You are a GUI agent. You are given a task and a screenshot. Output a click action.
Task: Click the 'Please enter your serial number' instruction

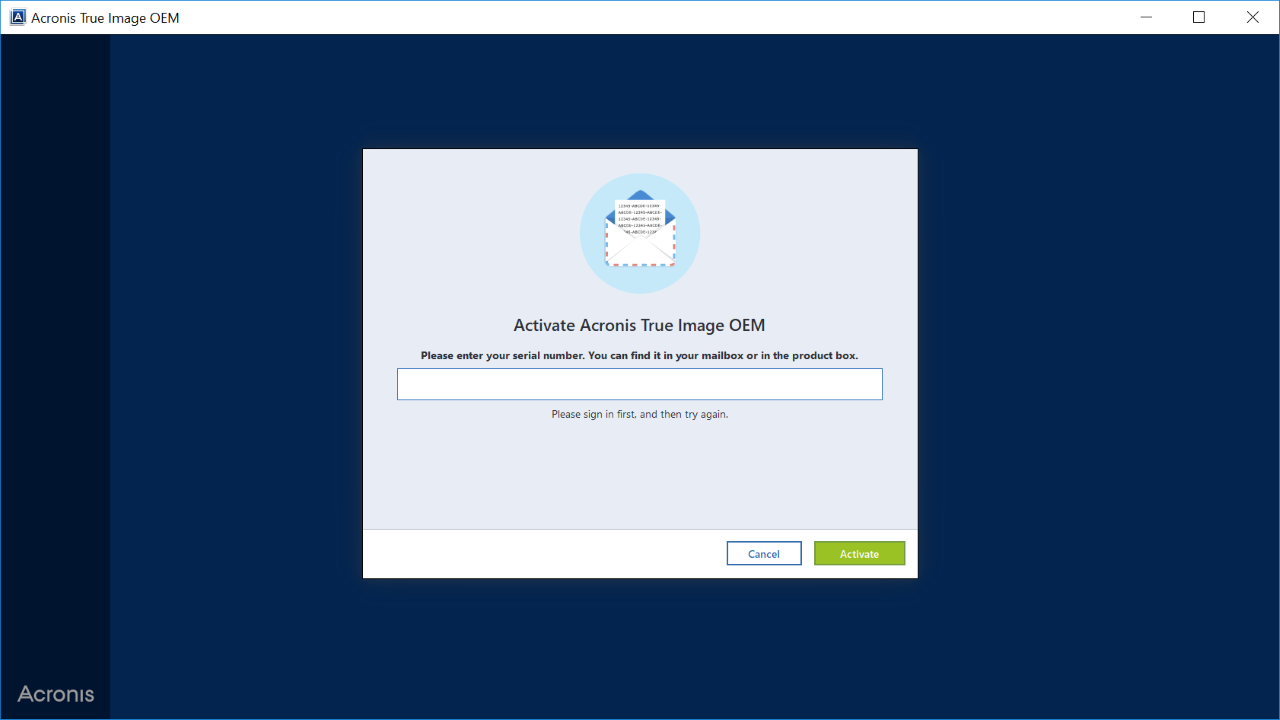click(639, 355)
